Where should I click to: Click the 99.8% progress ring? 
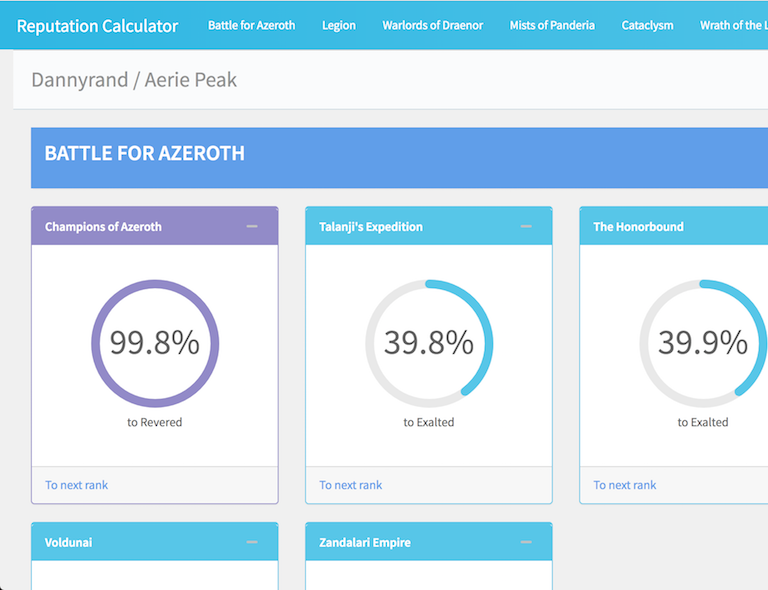pyautogui.click(x=155, y=343)
